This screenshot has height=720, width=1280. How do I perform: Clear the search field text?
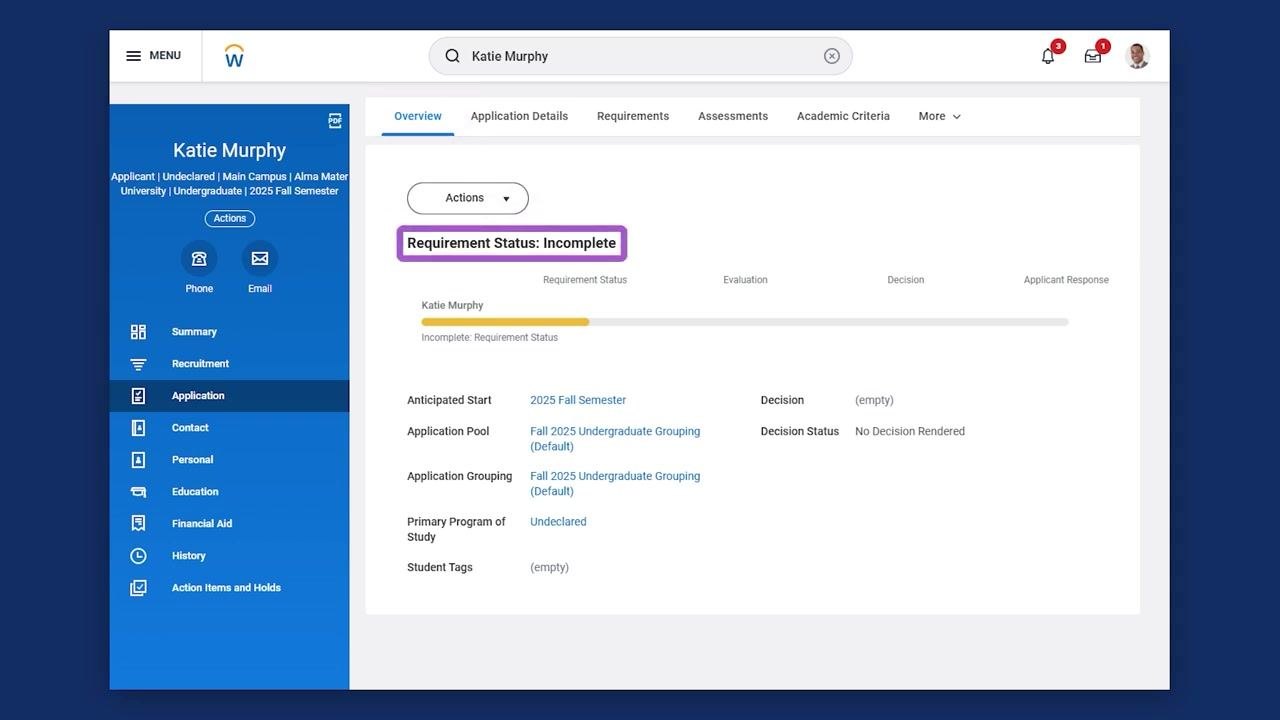pyautogui.click(x=832, y=56)
